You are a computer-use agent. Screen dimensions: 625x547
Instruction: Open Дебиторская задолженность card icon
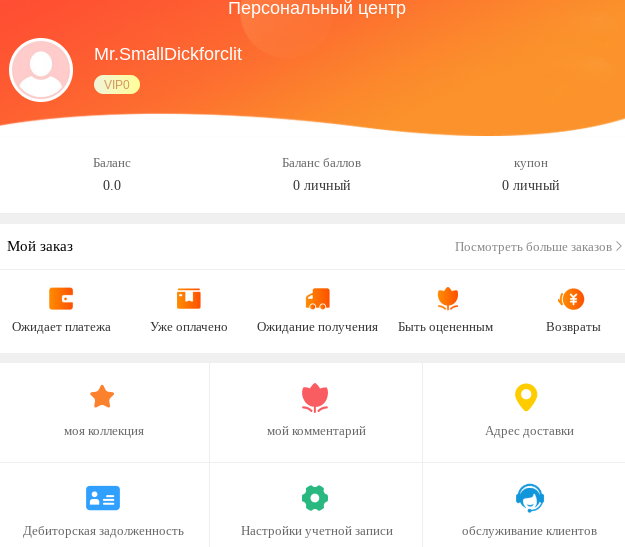[103, 498]
